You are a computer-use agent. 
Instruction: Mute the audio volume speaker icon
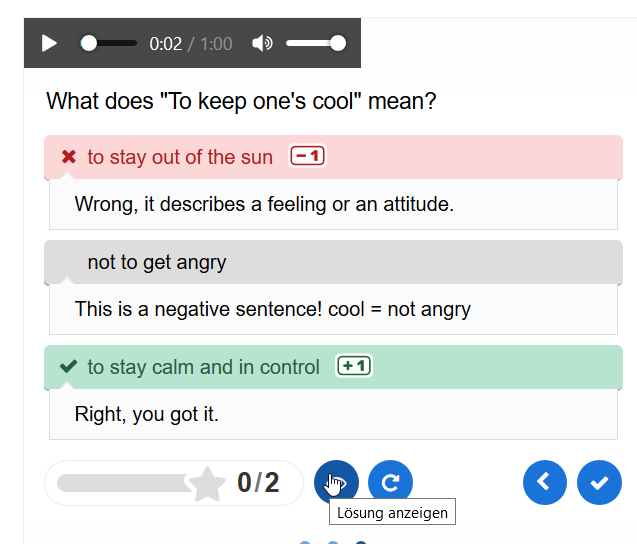[262, 43]
